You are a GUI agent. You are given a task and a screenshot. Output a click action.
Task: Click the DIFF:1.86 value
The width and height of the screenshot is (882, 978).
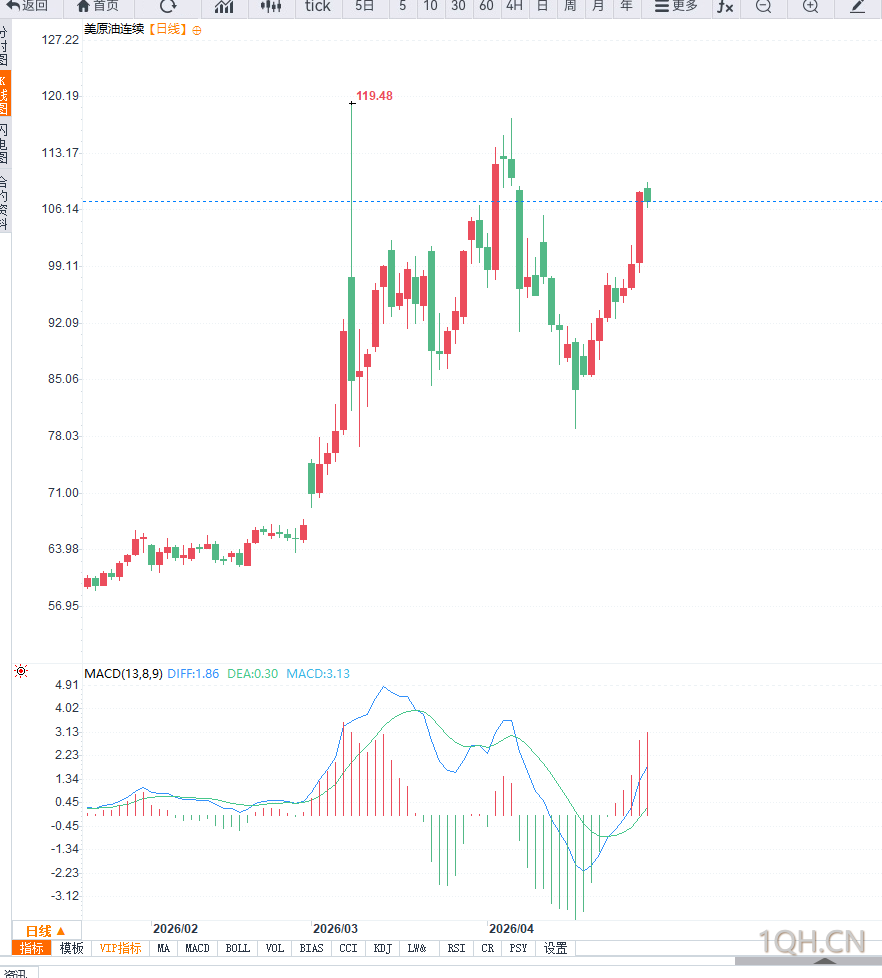pyautogui.click(x=193, y=674)
